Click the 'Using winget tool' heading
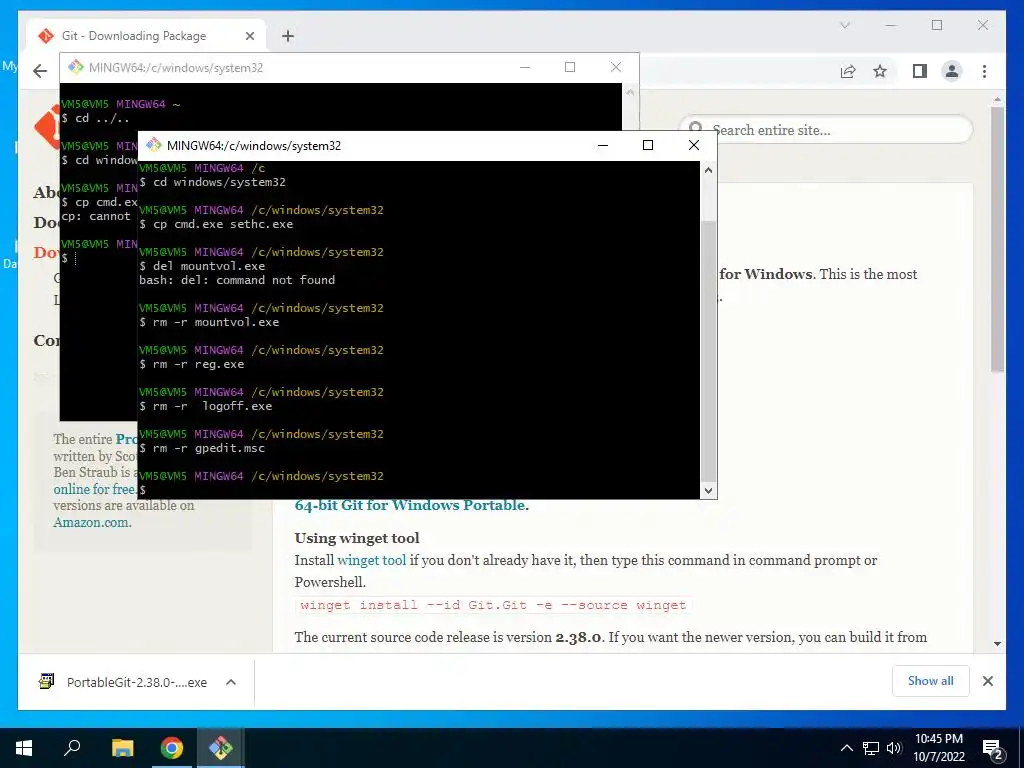Screen dimensions: 1024x768 357,538
